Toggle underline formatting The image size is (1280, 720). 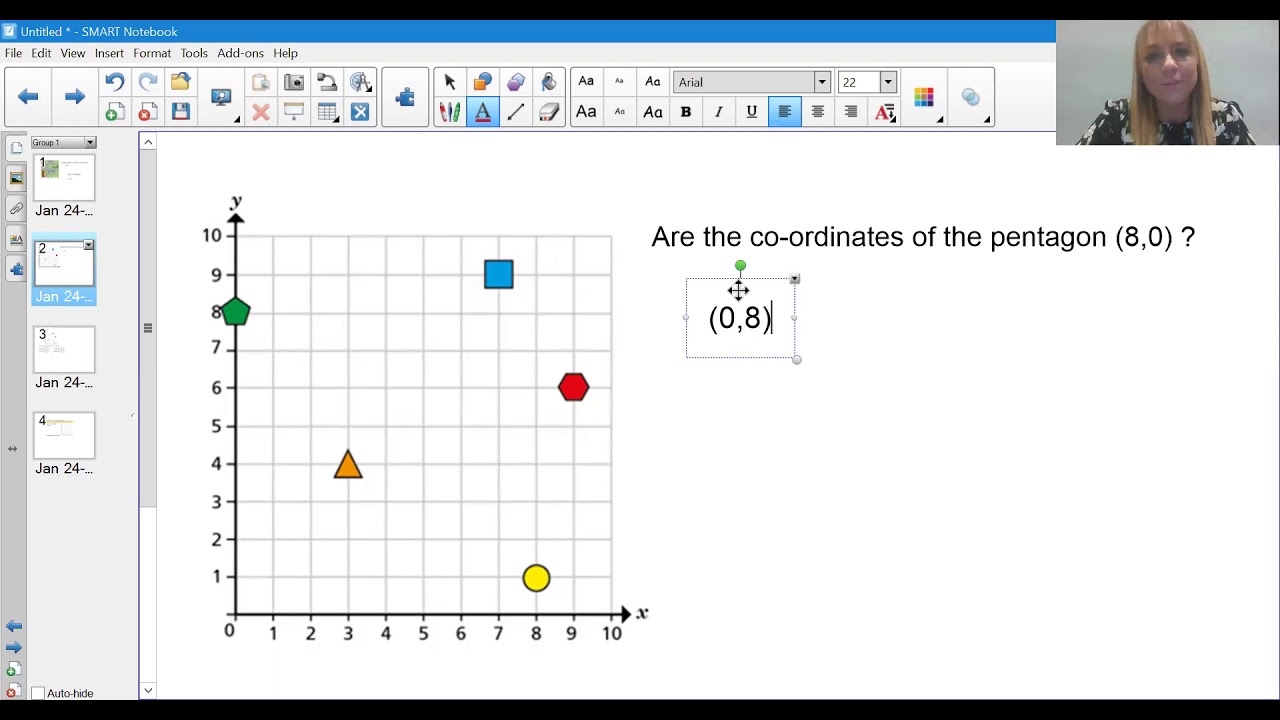point(752,112)
